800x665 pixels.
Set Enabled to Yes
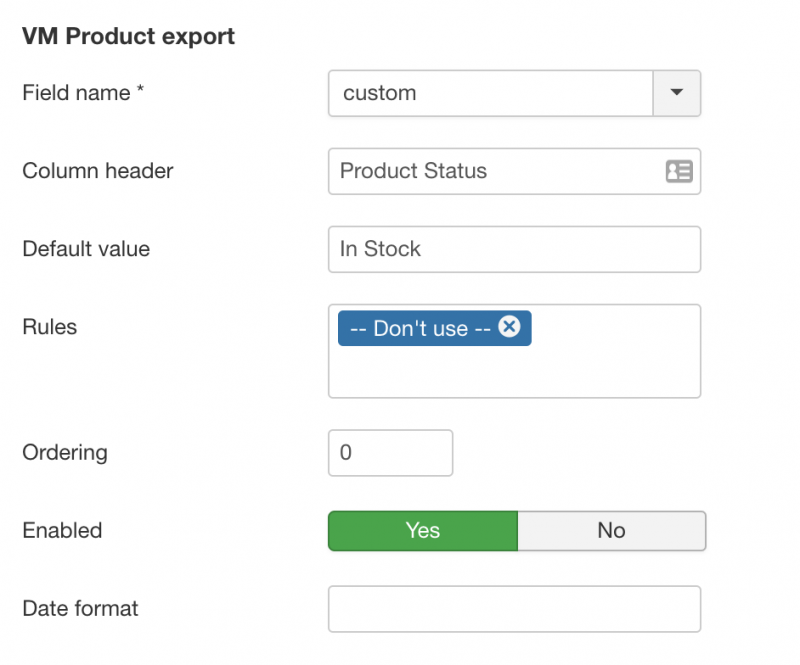(x=423, y=531)
